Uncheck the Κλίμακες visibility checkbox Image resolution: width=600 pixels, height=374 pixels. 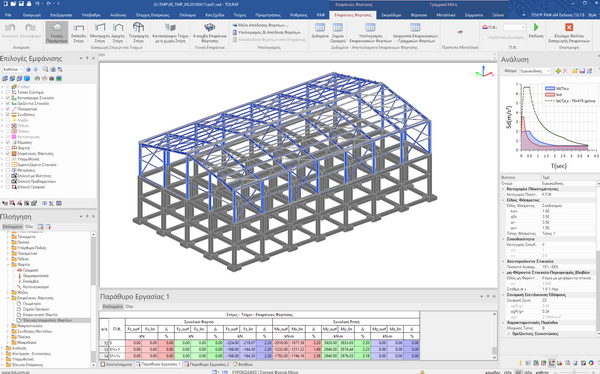pyautogui.click(x=8, y=142)
